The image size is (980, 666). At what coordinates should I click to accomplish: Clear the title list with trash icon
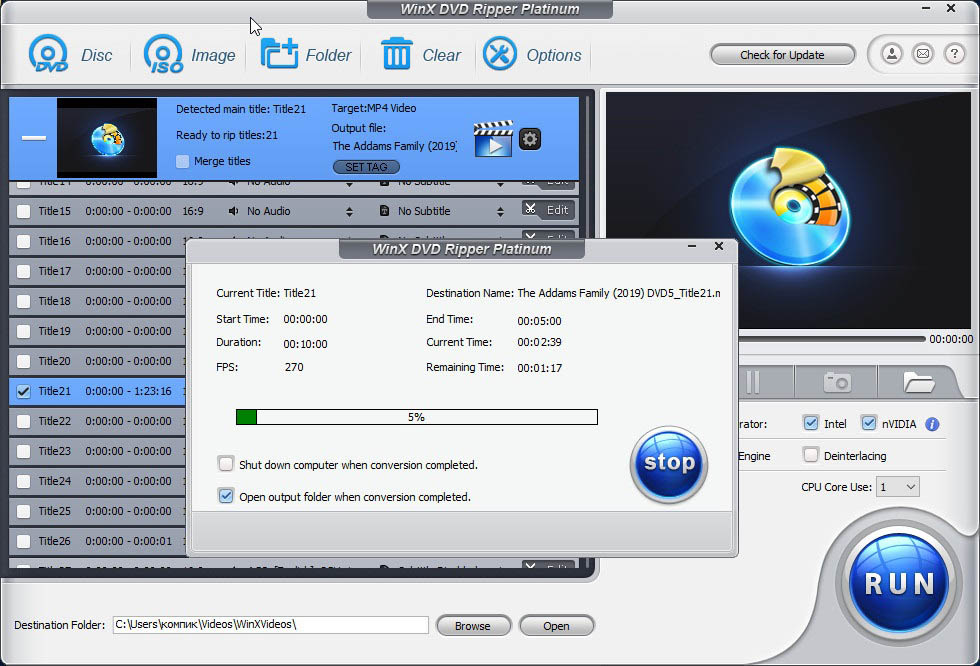point(396,54)
